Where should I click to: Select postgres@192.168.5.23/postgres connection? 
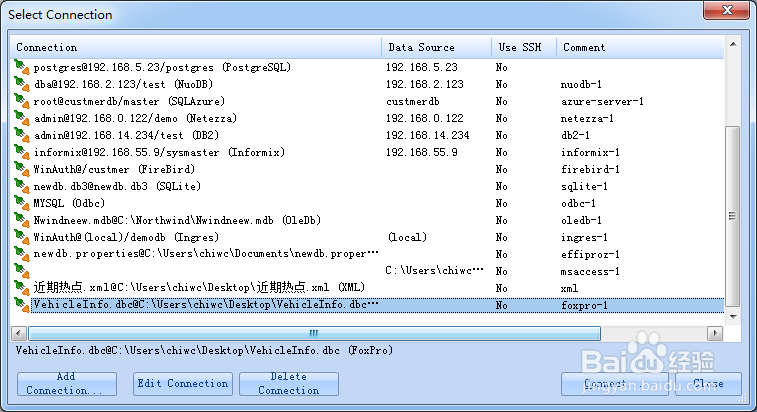pos(162,67)
